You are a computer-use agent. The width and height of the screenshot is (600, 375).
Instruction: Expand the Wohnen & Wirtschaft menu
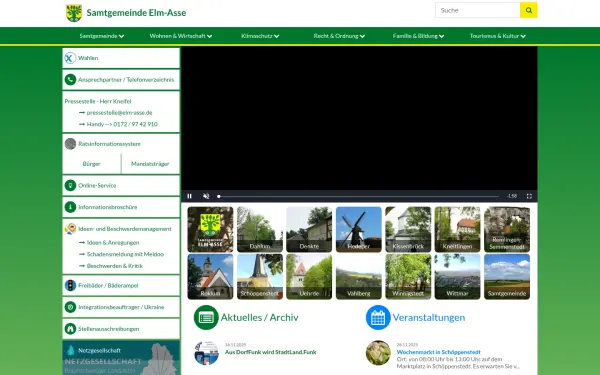click(x=181, y=36)
